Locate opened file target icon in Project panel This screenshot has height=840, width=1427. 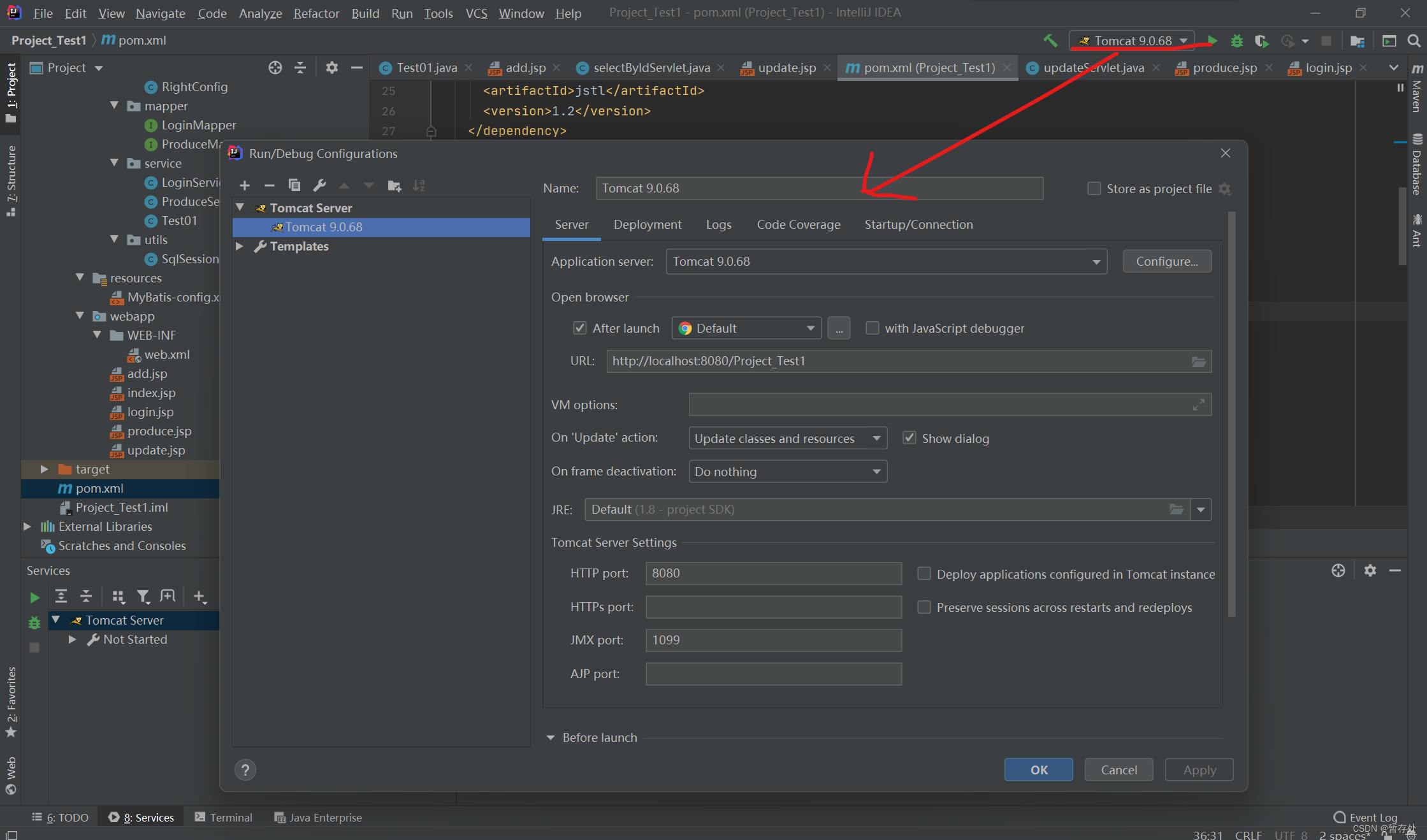click(275, 68)
